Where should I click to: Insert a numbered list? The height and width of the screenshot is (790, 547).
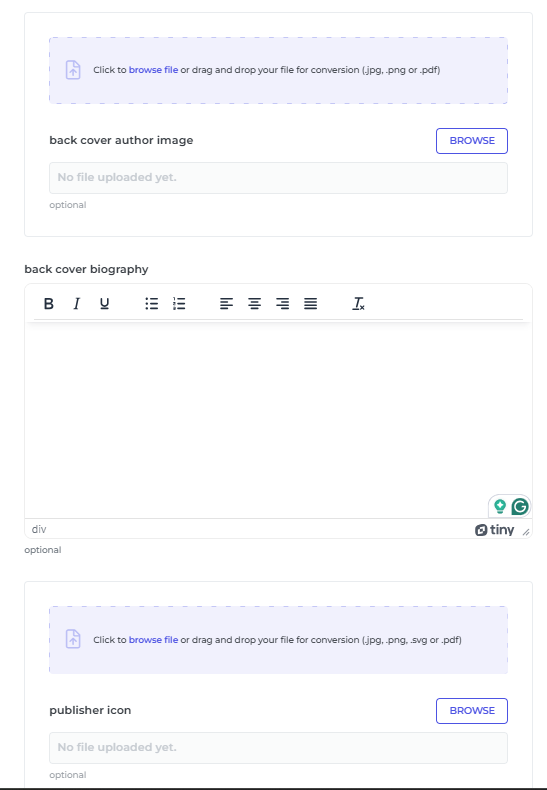tap(179, 303)
